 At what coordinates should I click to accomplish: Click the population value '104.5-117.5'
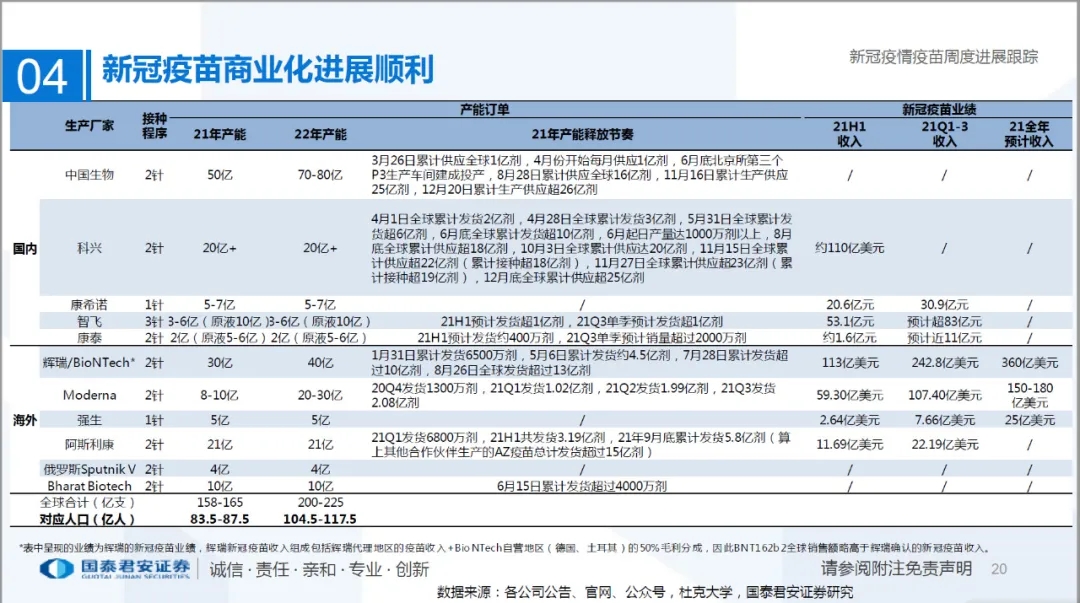tap(320, 519)
